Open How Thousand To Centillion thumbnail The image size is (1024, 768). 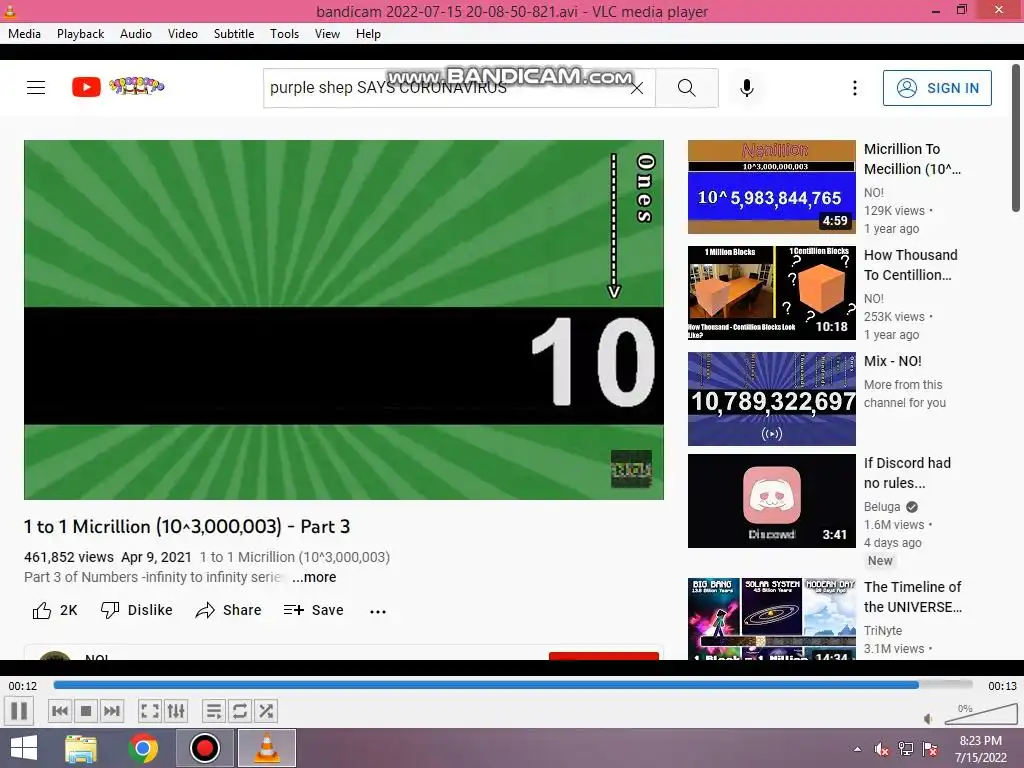click(771, 293)
